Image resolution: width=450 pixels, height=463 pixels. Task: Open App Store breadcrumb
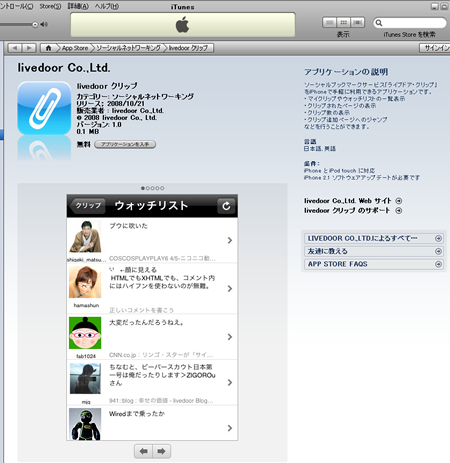click(x=75, y=48)
